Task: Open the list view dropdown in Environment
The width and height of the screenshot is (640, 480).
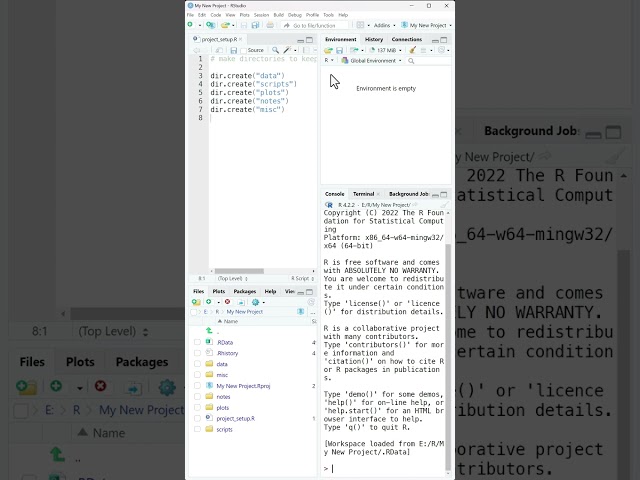Action: click(426, 50)
